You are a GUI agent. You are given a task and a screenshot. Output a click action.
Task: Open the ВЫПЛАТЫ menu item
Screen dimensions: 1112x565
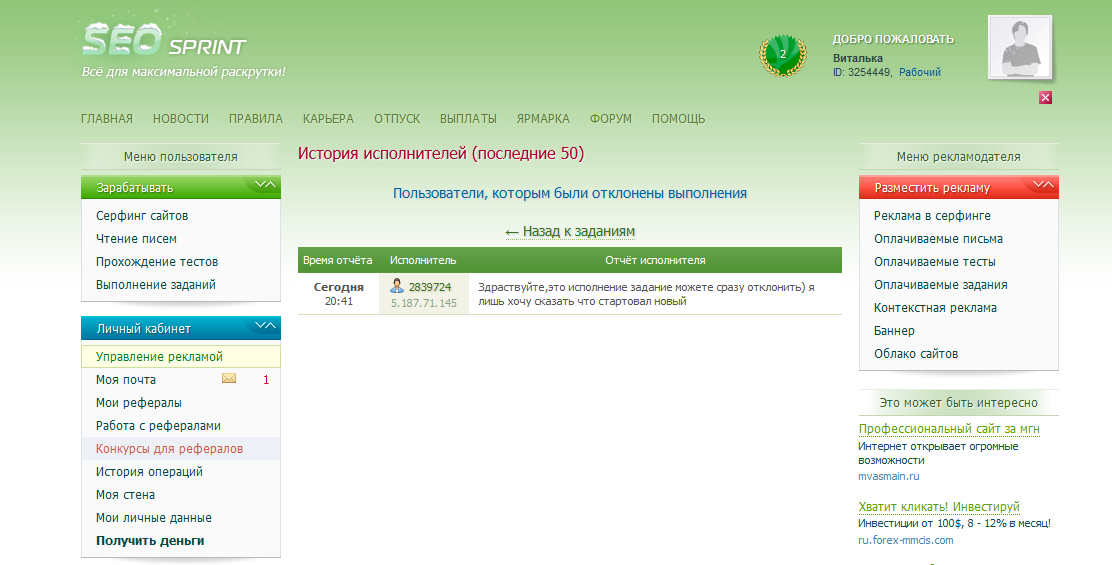(468, 118)
